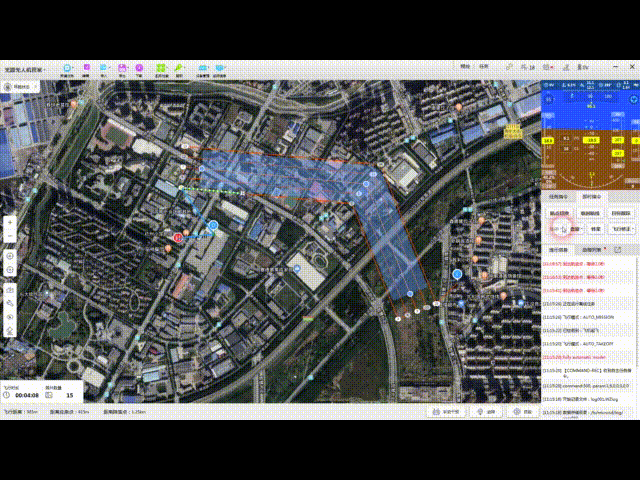Viewport: 640px width, 480px height.
Task: Open the 任务 menu in the title bar
Action: [484, 67]
